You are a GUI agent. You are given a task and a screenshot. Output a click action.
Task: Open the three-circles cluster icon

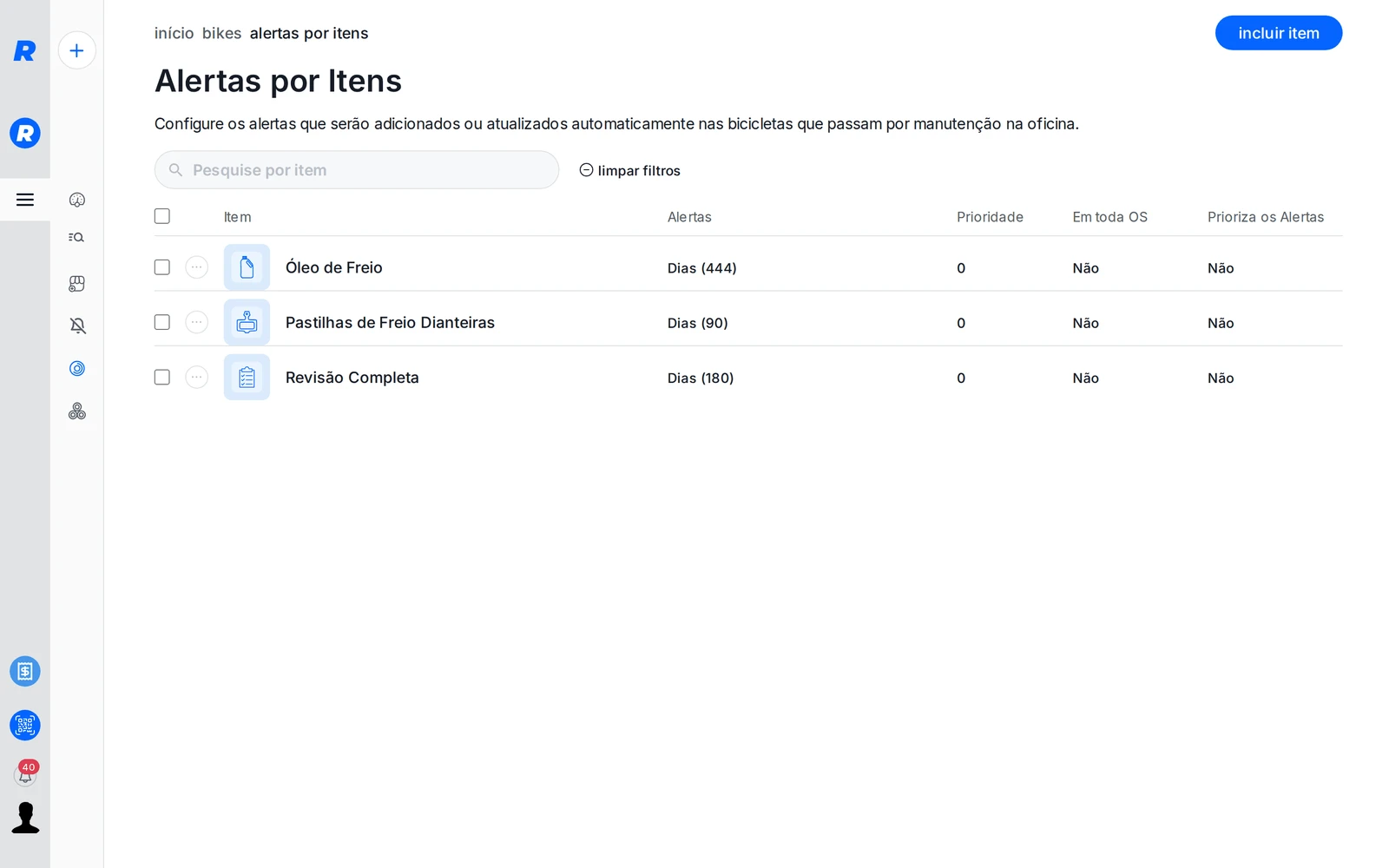[77, 411]
